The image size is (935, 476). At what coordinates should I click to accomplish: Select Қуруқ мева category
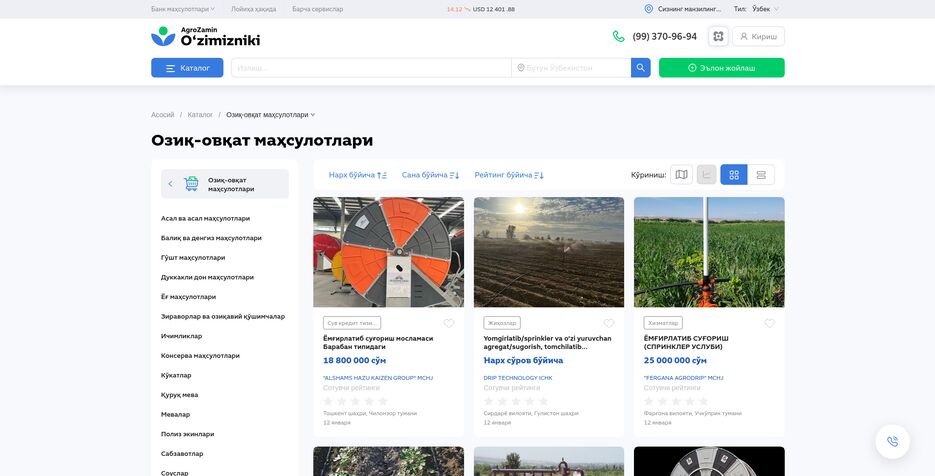click(x=179, y=395)
